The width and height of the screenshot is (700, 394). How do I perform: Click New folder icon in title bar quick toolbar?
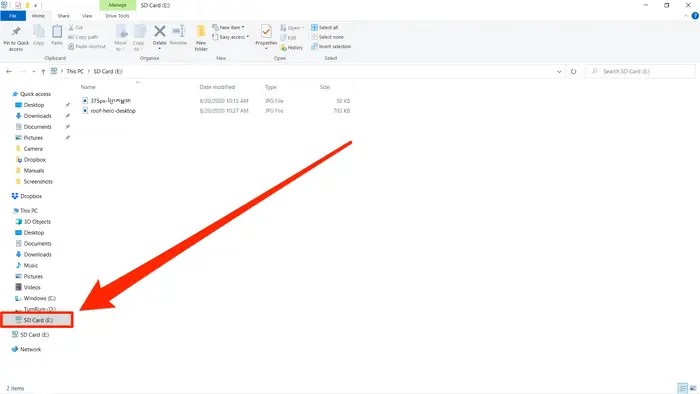27,5
